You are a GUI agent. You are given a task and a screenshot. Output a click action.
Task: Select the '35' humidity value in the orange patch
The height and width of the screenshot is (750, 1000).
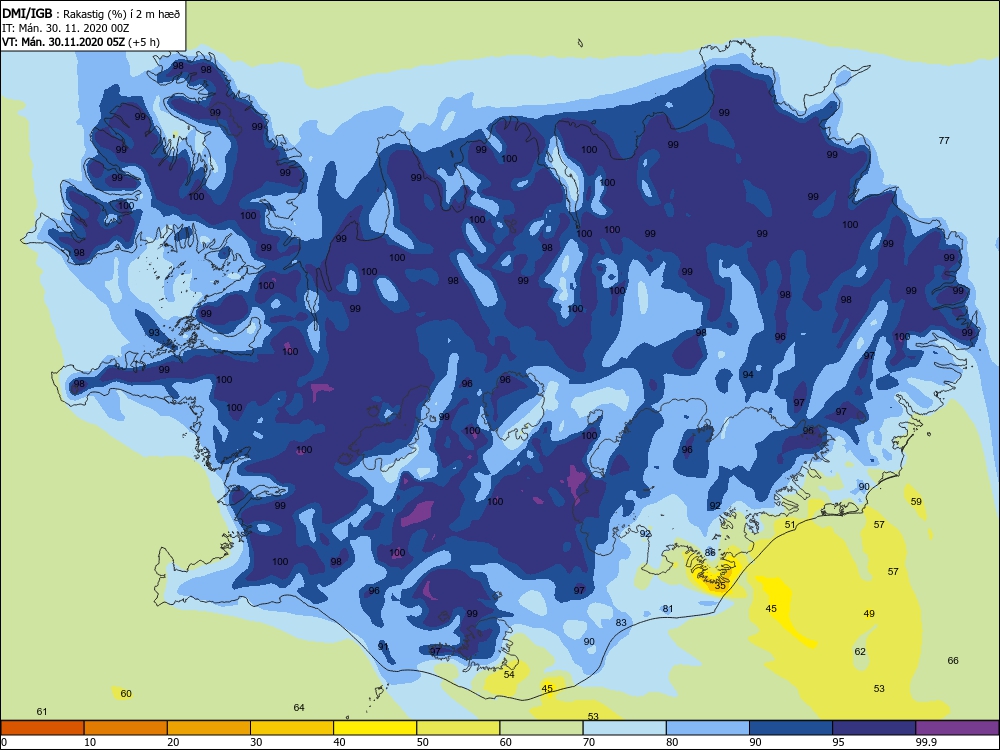point(720,585)
